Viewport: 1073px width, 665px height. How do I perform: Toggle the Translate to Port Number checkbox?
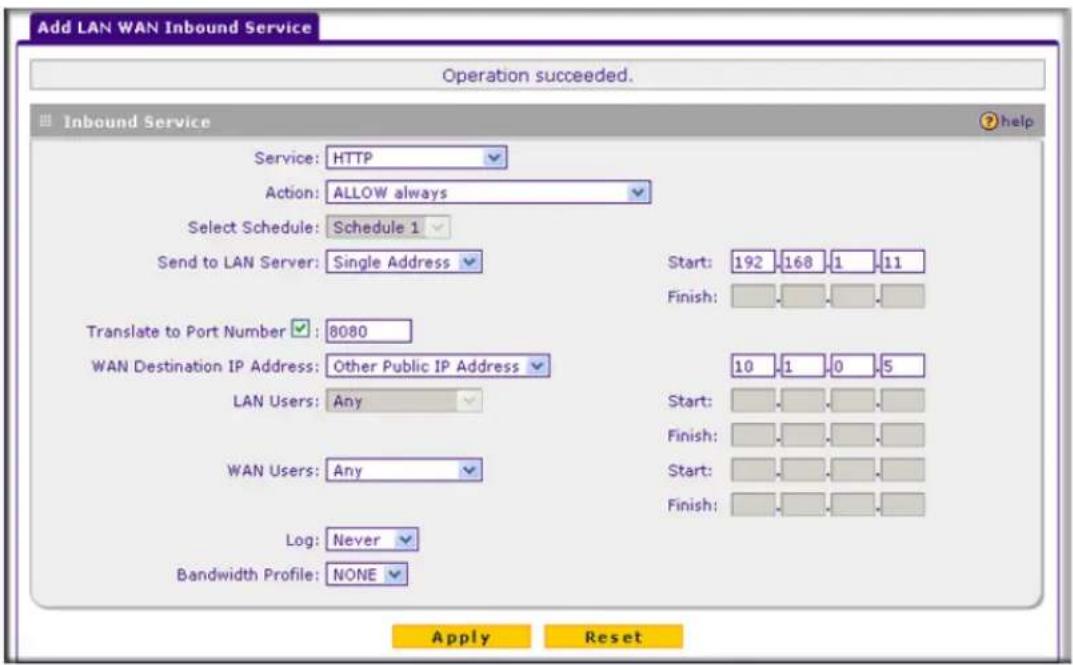300,329
